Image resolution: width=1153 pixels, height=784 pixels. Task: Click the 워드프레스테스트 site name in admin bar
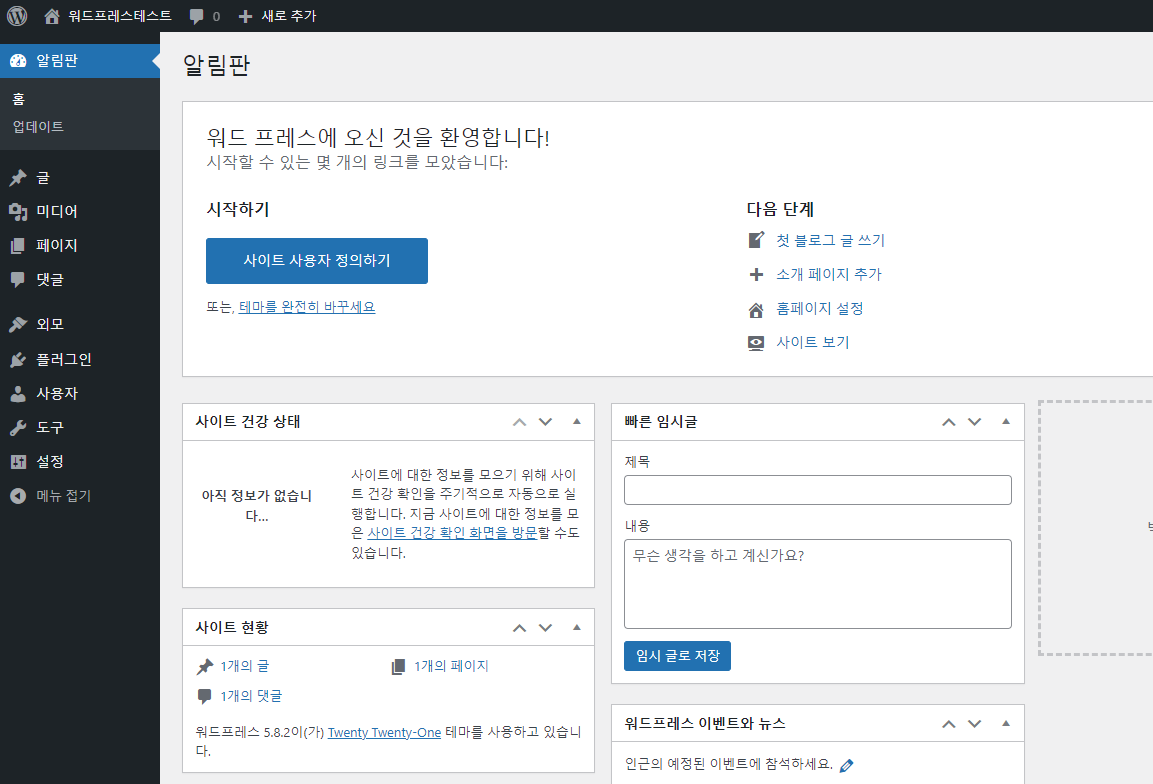pos(120,16)
